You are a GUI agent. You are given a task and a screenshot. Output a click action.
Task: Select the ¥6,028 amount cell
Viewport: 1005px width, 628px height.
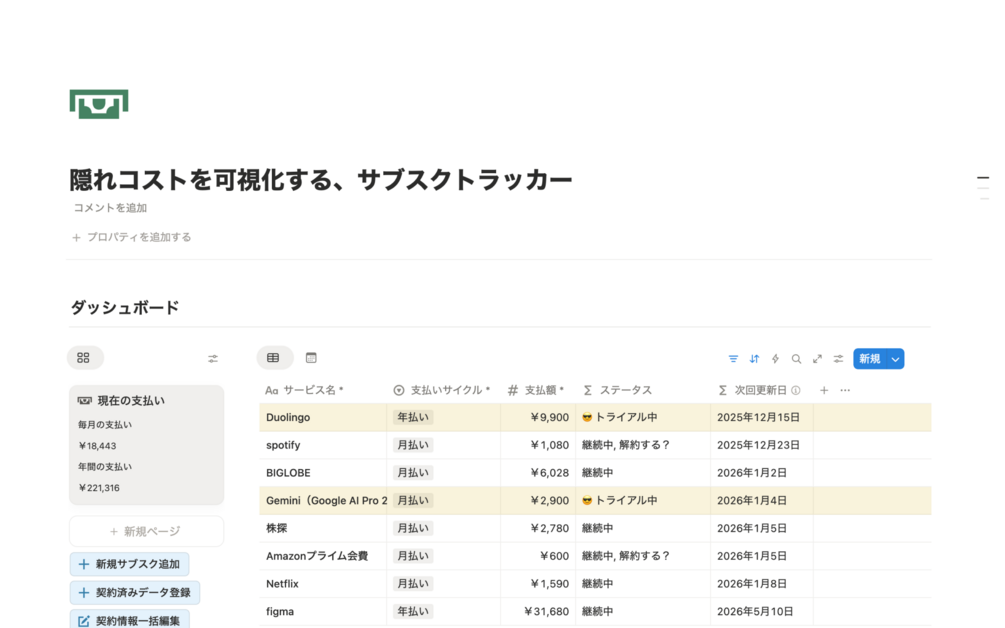click(x=538, y=473)
